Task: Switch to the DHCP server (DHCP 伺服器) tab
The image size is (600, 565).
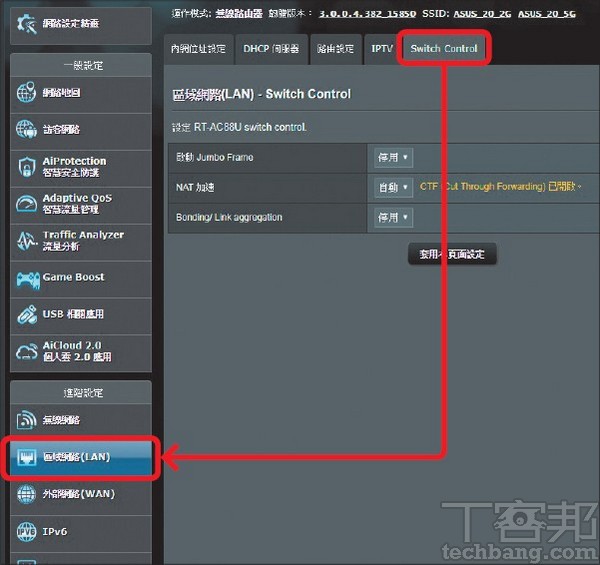Action: (x=270, y=49)
